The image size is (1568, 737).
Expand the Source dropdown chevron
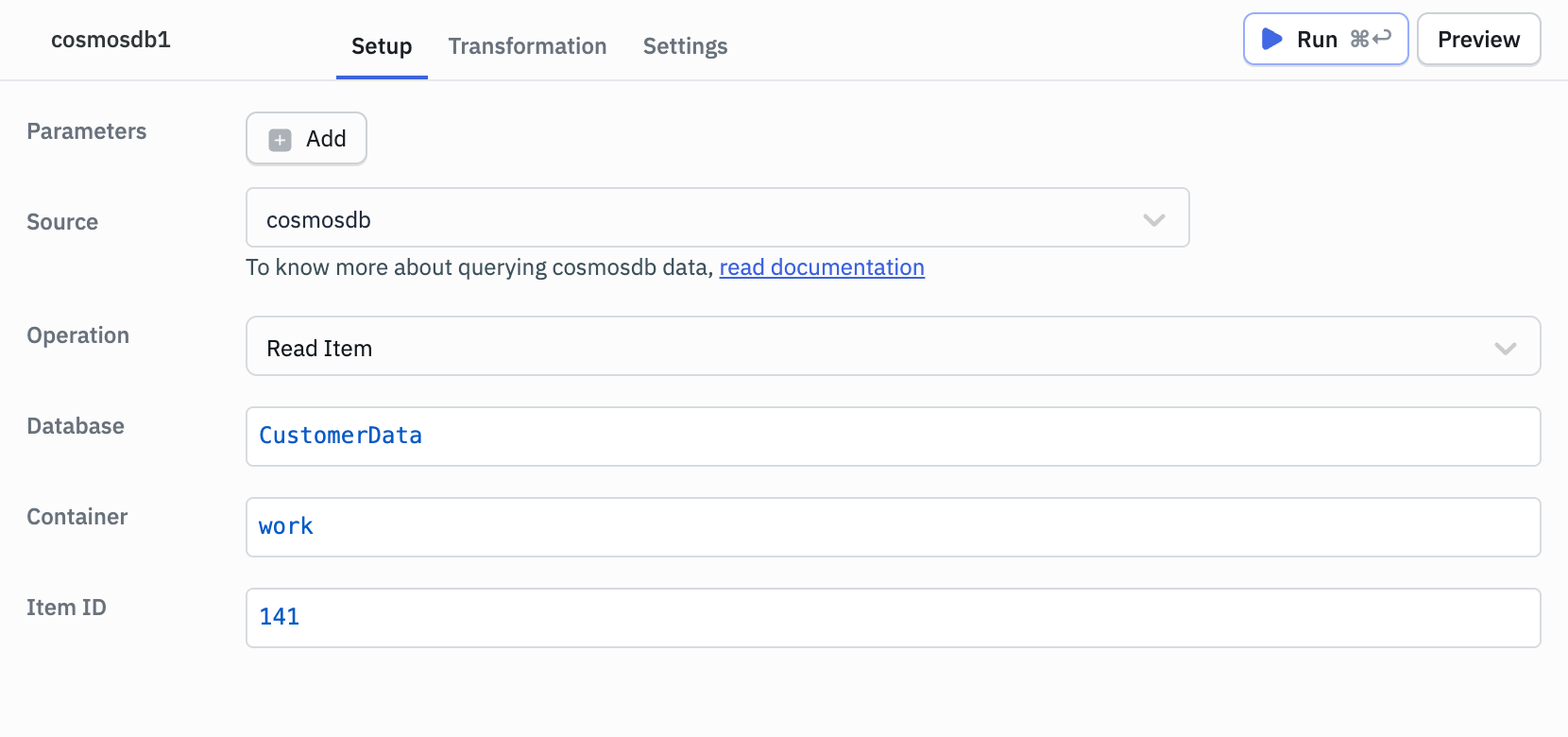tap(1153, 219)
